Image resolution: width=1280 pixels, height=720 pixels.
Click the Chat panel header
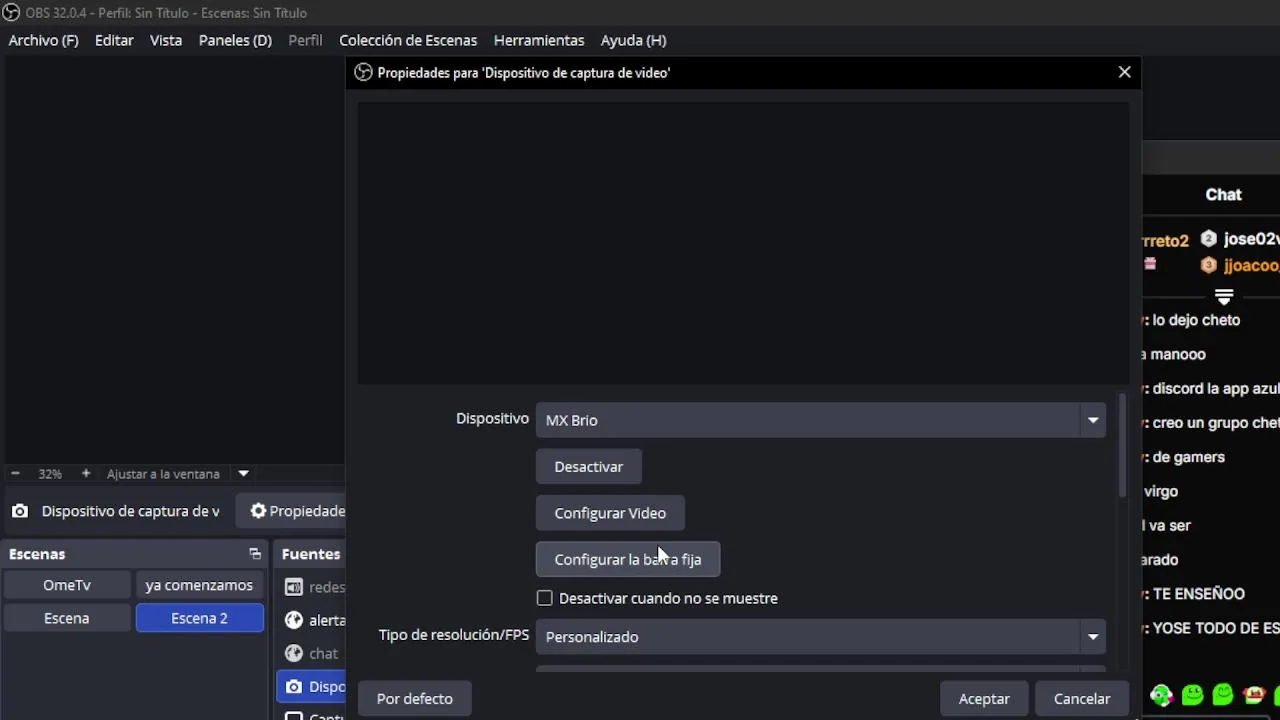tap(1223, 195)
